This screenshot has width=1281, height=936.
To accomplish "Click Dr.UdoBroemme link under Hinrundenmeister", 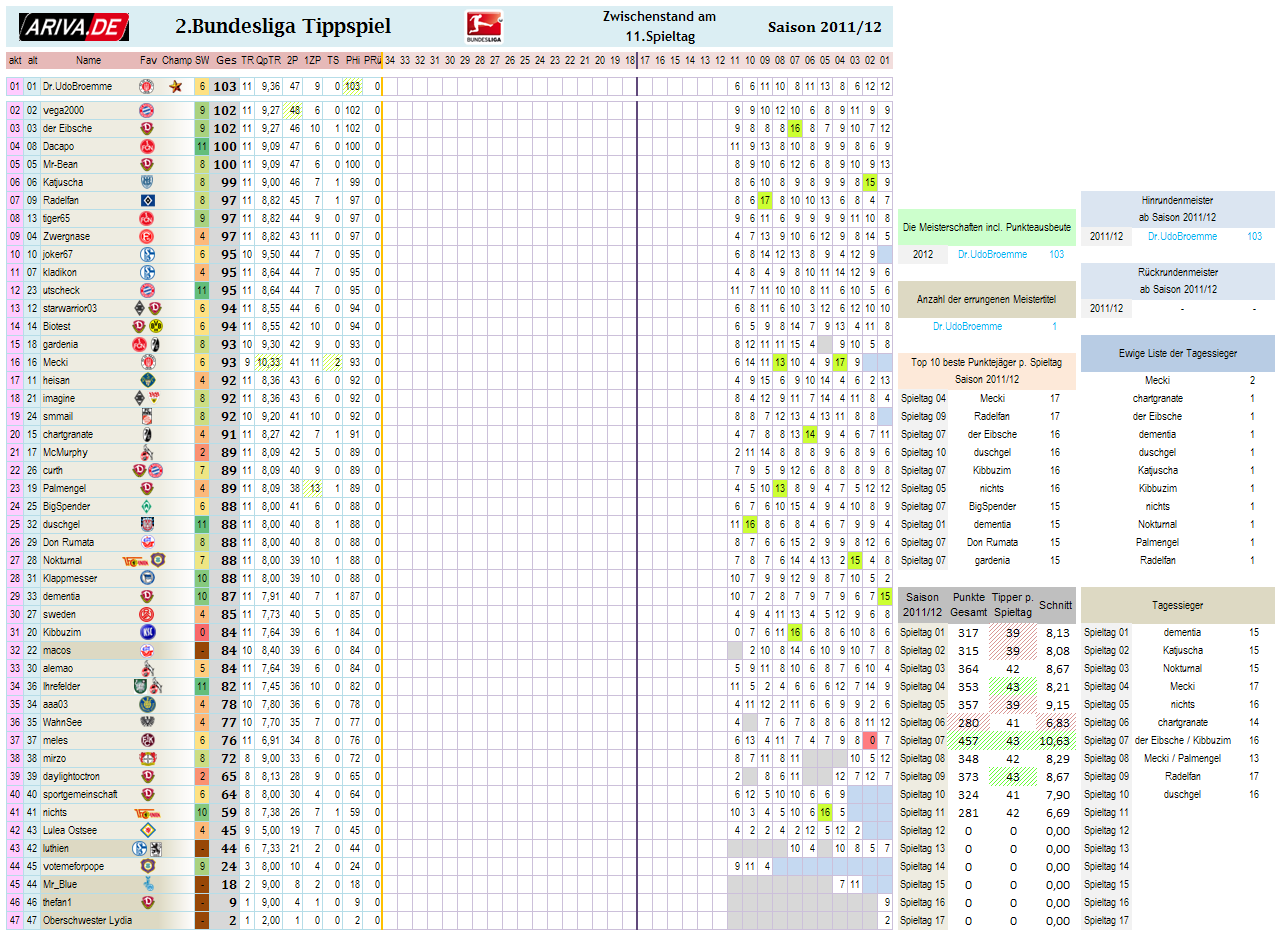I will click(1183, 236).
